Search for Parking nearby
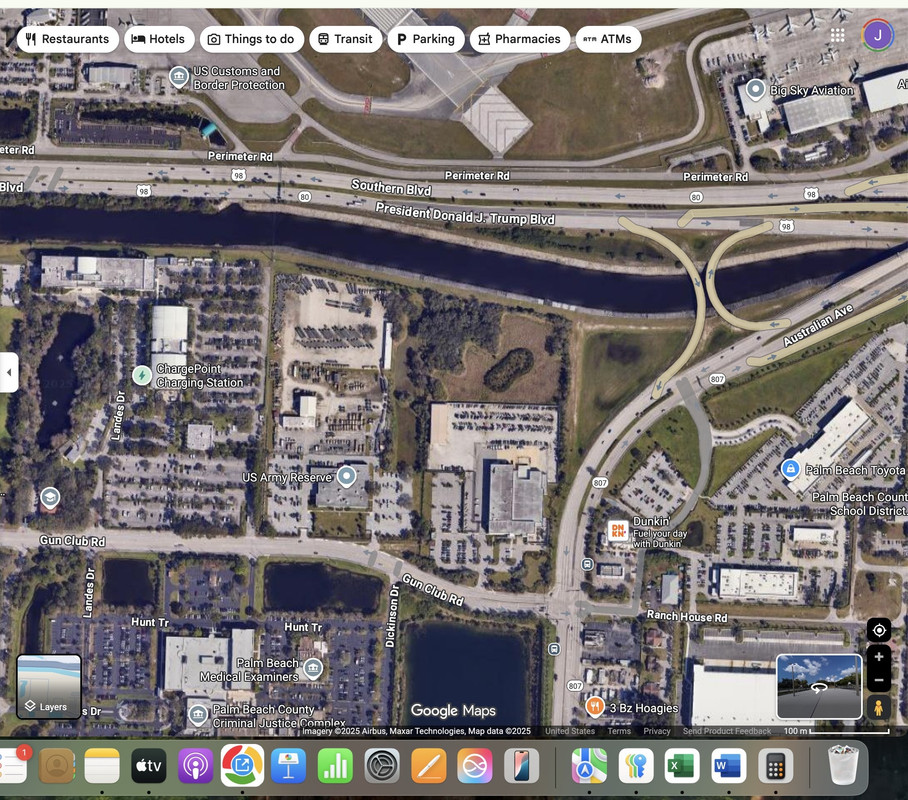Screen dimensions: 908x800 point(426,39)
